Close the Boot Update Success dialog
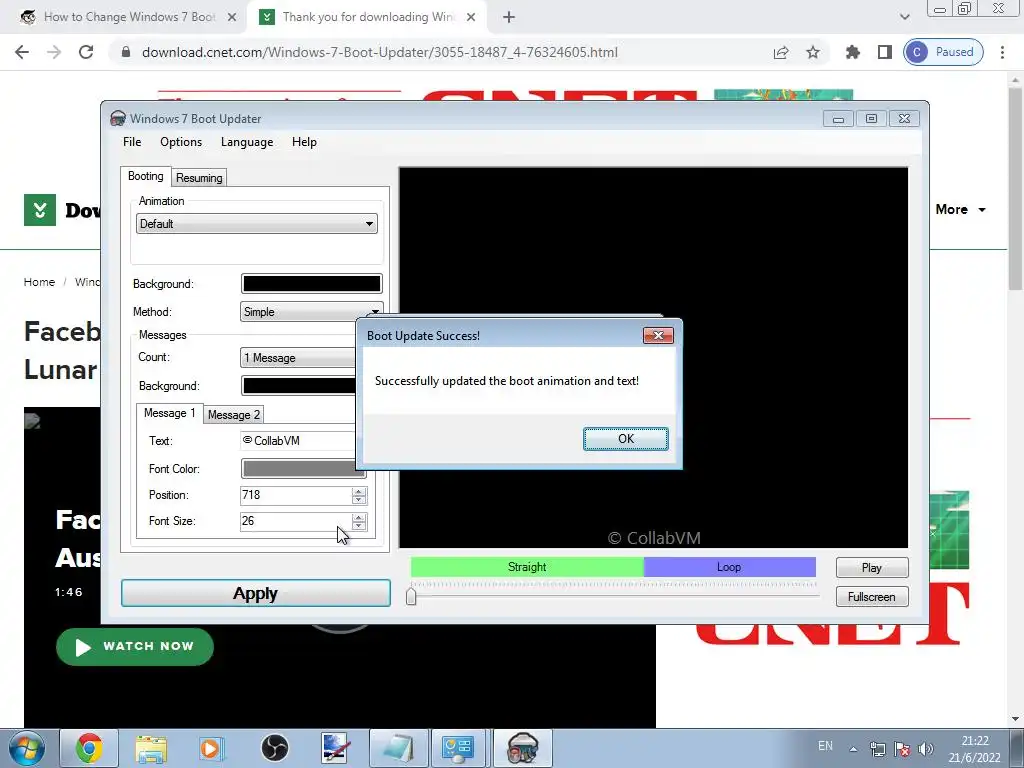Screen dimensions: 1024x768 [658, 335]
